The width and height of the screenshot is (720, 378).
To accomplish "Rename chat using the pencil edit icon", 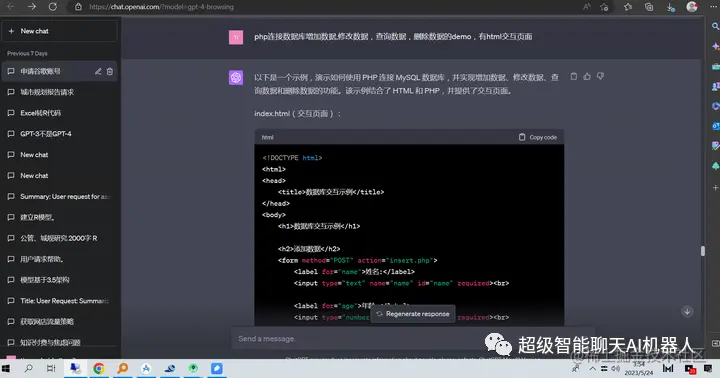I will point(98,71).
